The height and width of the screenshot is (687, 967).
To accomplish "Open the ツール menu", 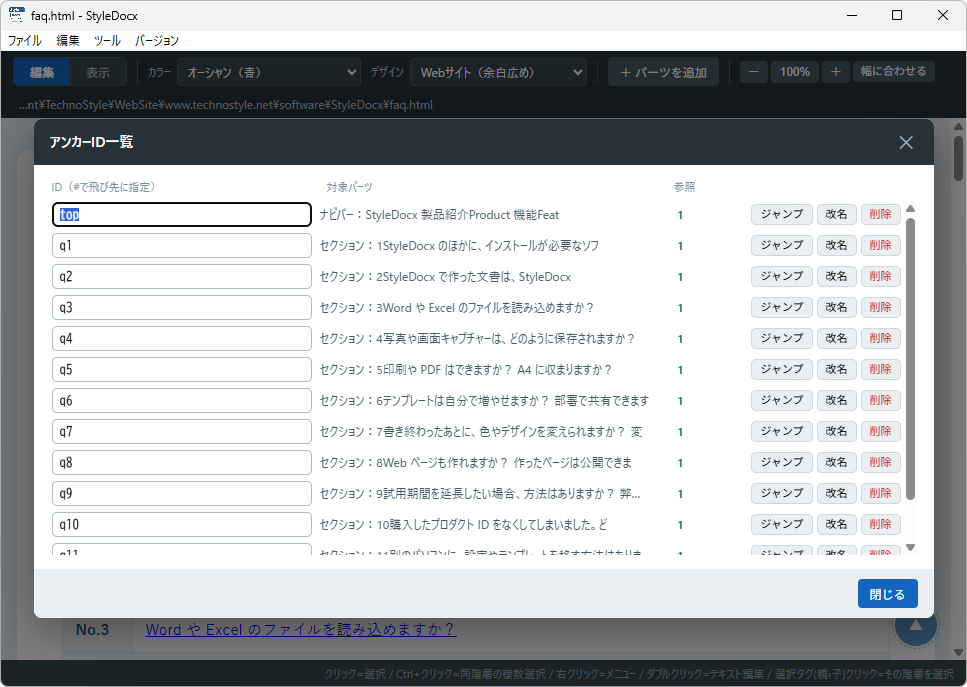I will 107,41.
